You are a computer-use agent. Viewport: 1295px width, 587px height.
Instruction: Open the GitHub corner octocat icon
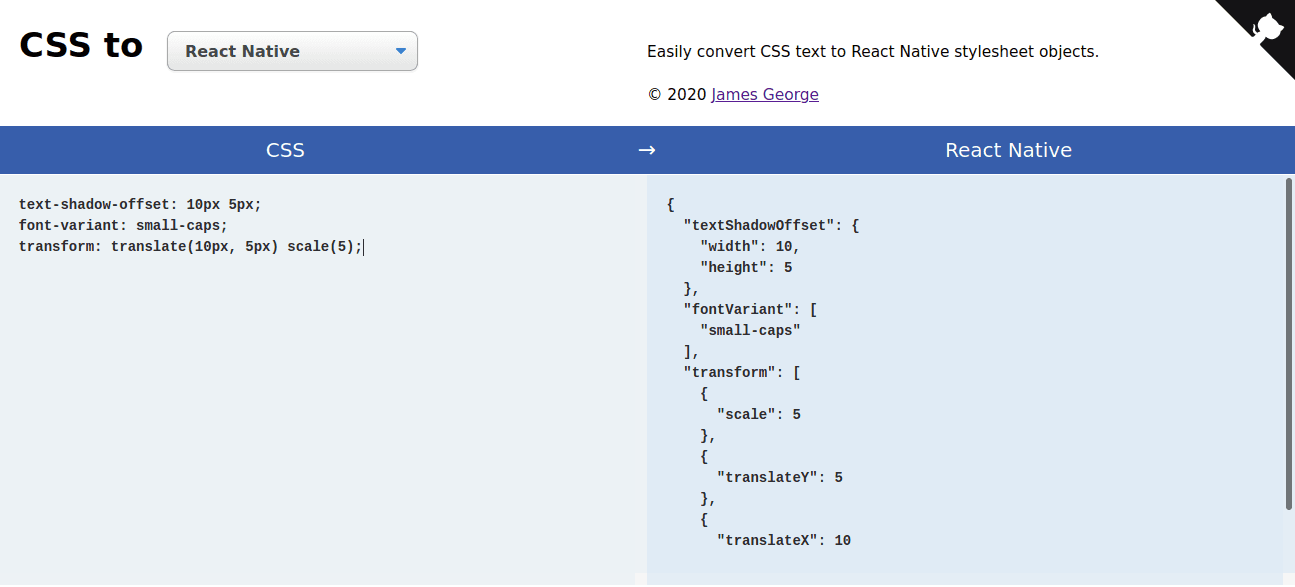(x=1268, y=26)
